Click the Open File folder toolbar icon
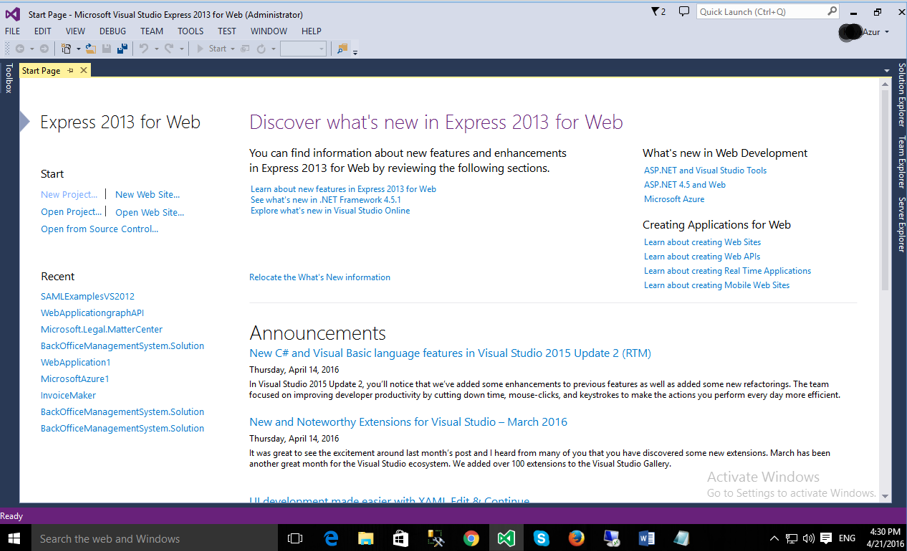907x551 pixels. click(x=91, y=49)
